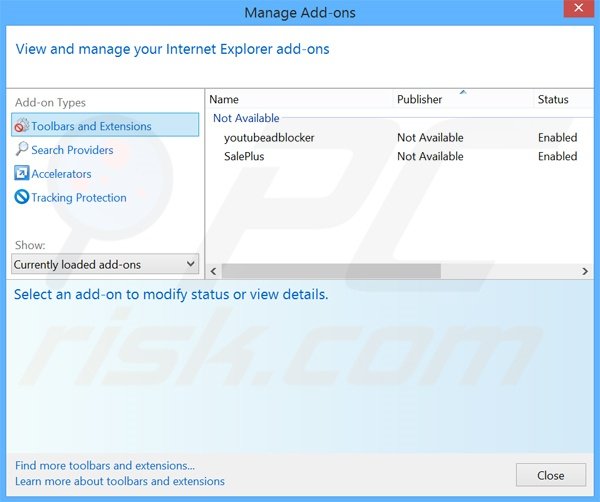Click the Search Providers magnifier icon
Image resolution: width=600 pixels, height=502 pixels.
coord(22,150)
